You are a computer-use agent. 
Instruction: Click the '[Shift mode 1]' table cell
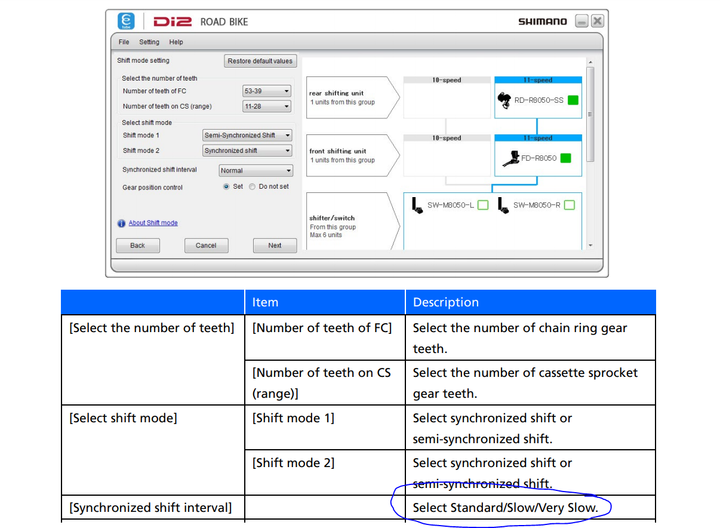coord(325,428)
